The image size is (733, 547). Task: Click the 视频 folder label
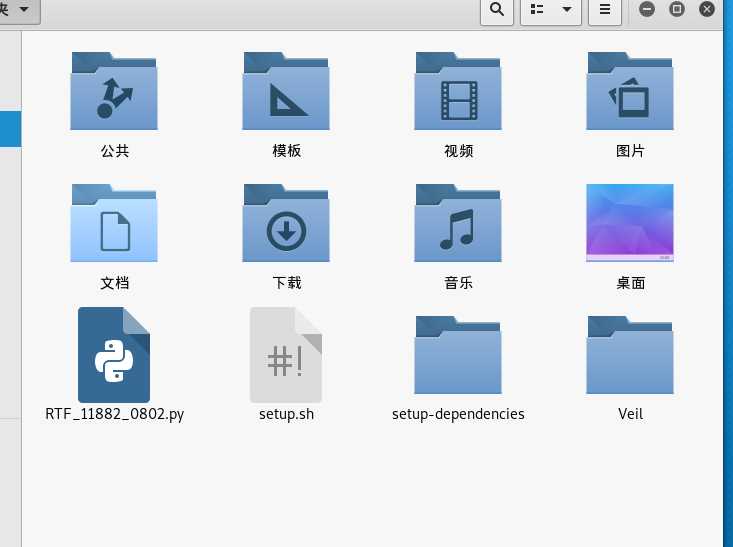click(x=459, y=151)
